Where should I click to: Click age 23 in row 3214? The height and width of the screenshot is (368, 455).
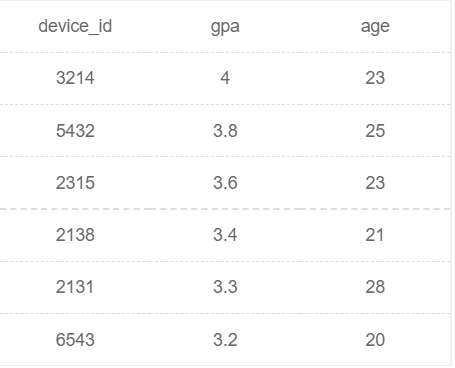pyautogui.click(x=375, y=78)
